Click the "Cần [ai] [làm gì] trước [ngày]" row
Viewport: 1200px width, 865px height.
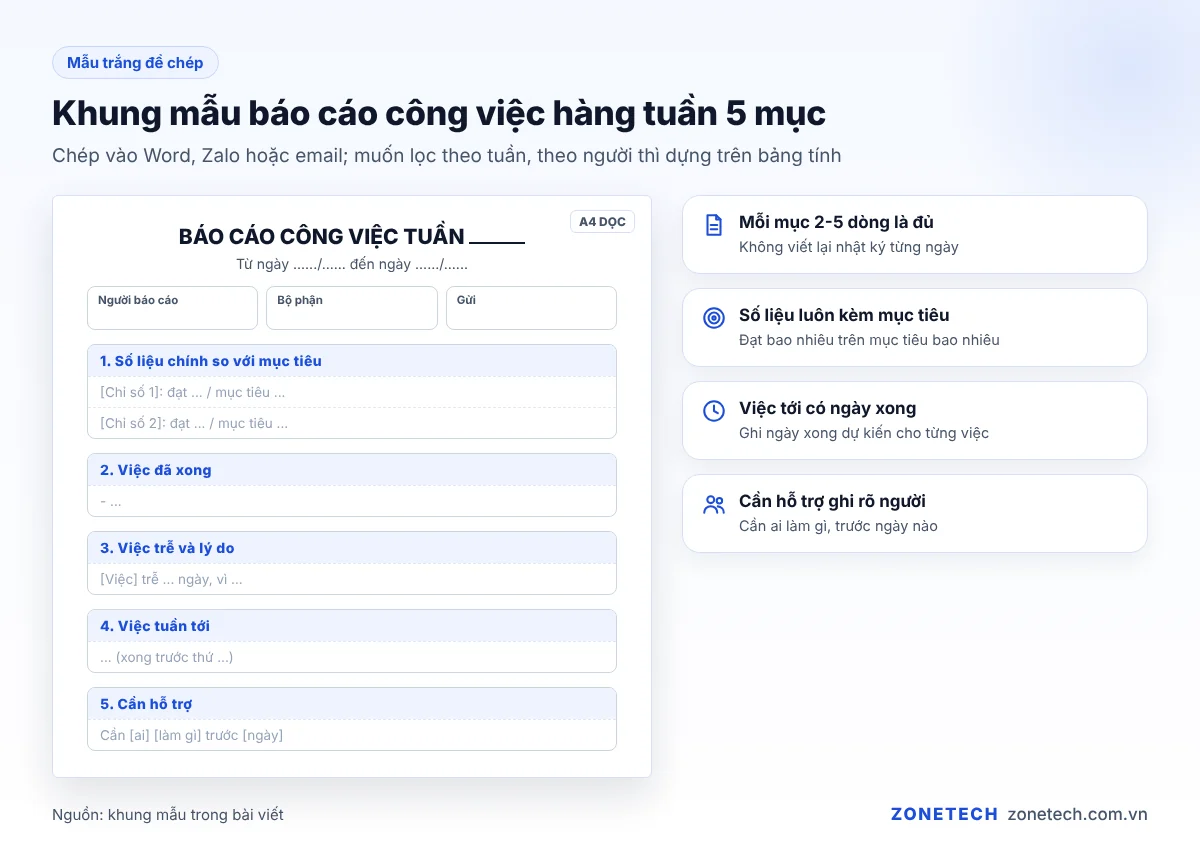click(x=352, y=735)
